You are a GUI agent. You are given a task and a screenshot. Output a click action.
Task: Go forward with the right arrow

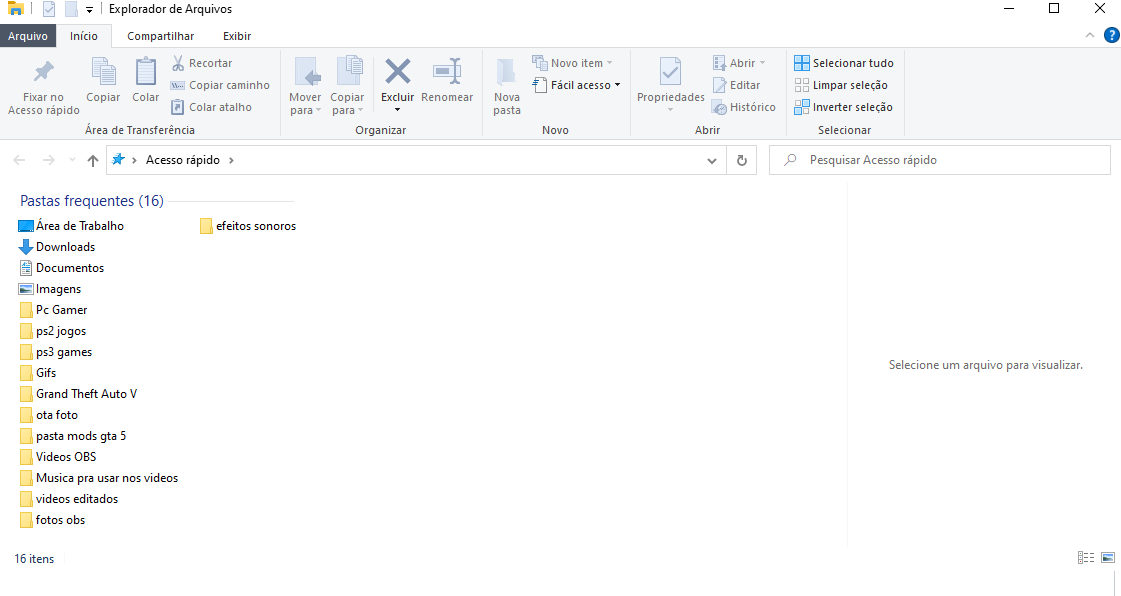(x=49, y=160)
